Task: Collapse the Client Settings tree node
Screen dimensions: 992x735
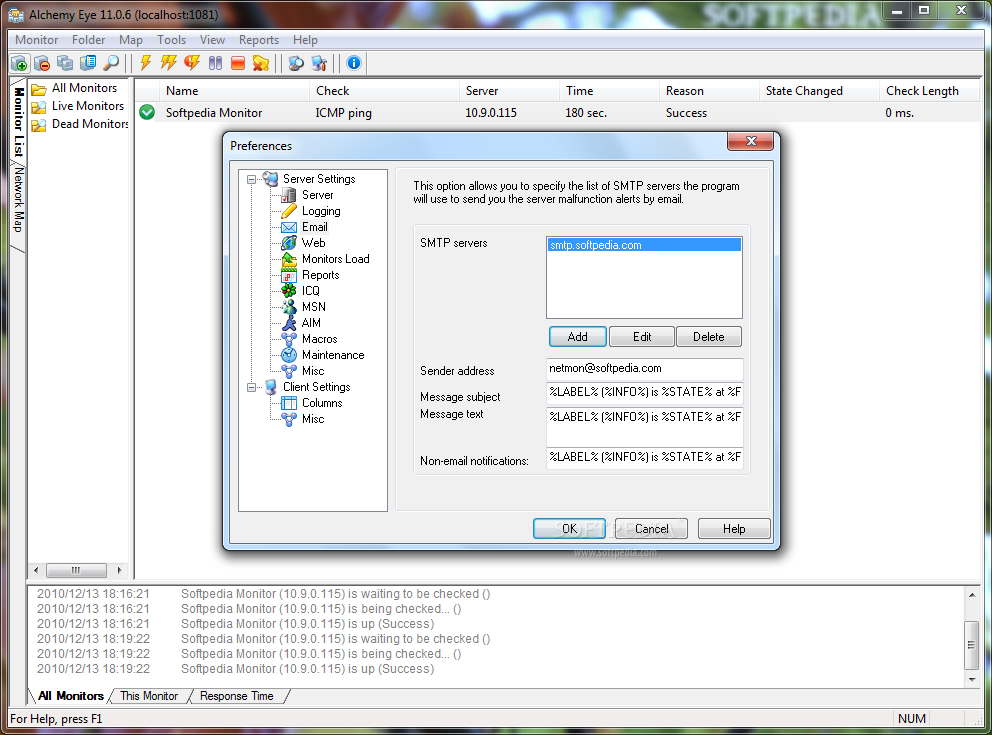Action: [251, 387]
